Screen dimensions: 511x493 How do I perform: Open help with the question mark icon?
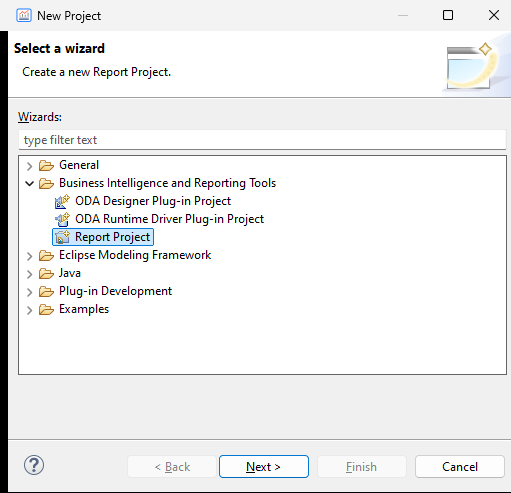(34, 465)
